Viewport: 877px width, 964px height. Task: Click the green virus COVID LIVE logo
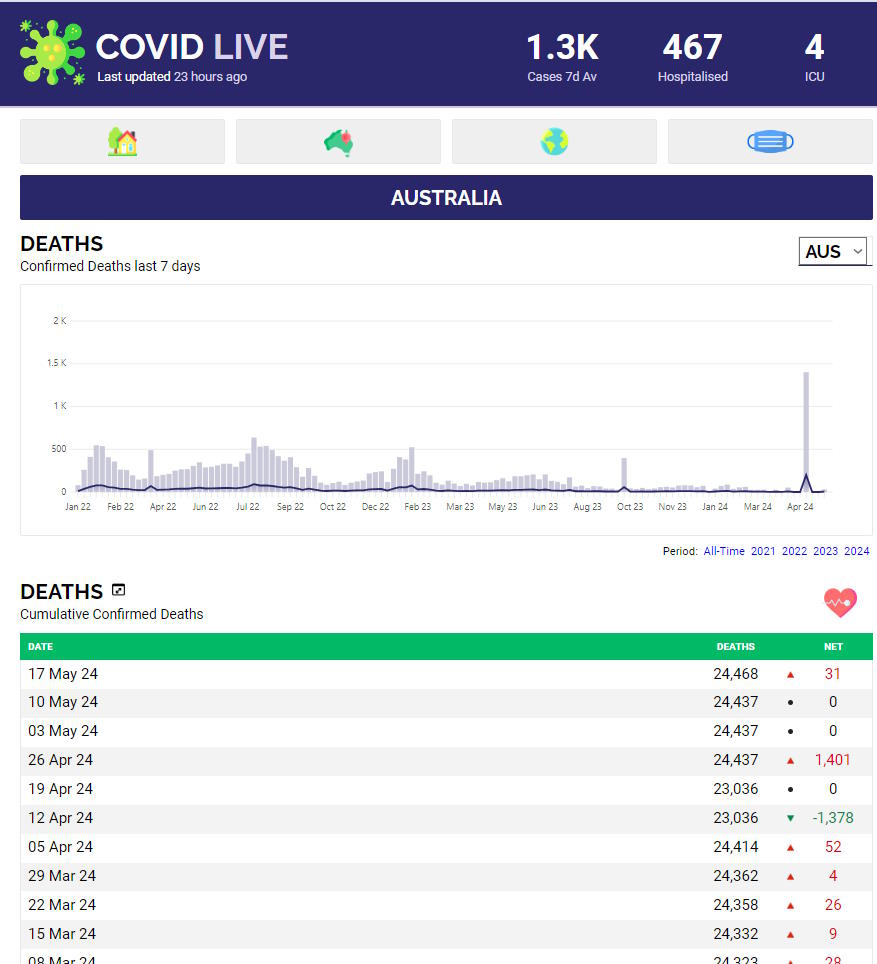click(x=53, y=52)
